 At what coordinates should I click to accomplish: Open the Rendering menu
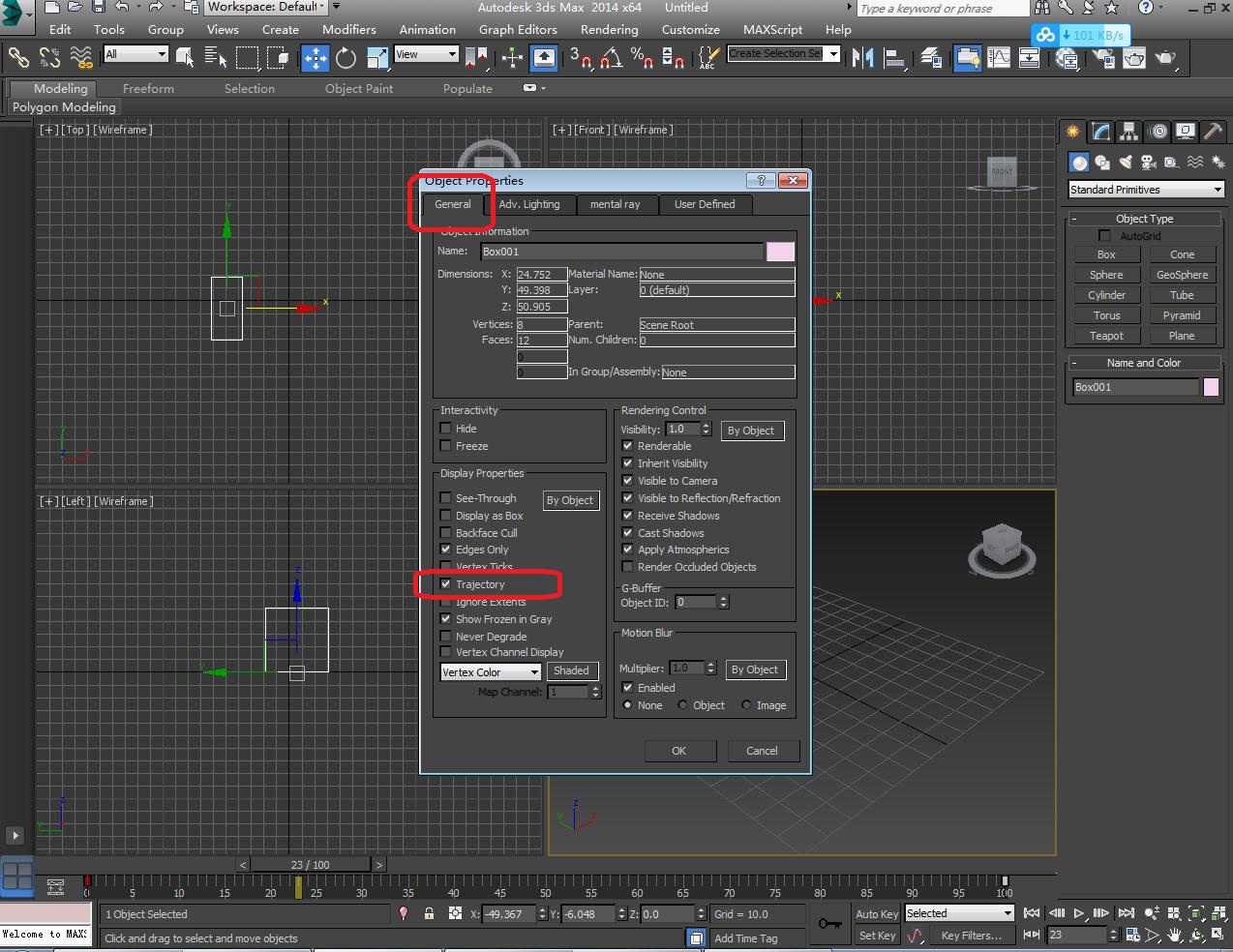(x=609, y=29)
